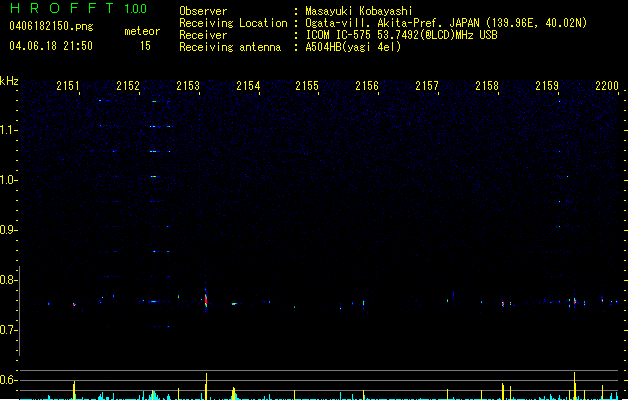
Task: Click the 2156 time axis marker
Action: tap(367, 86)
